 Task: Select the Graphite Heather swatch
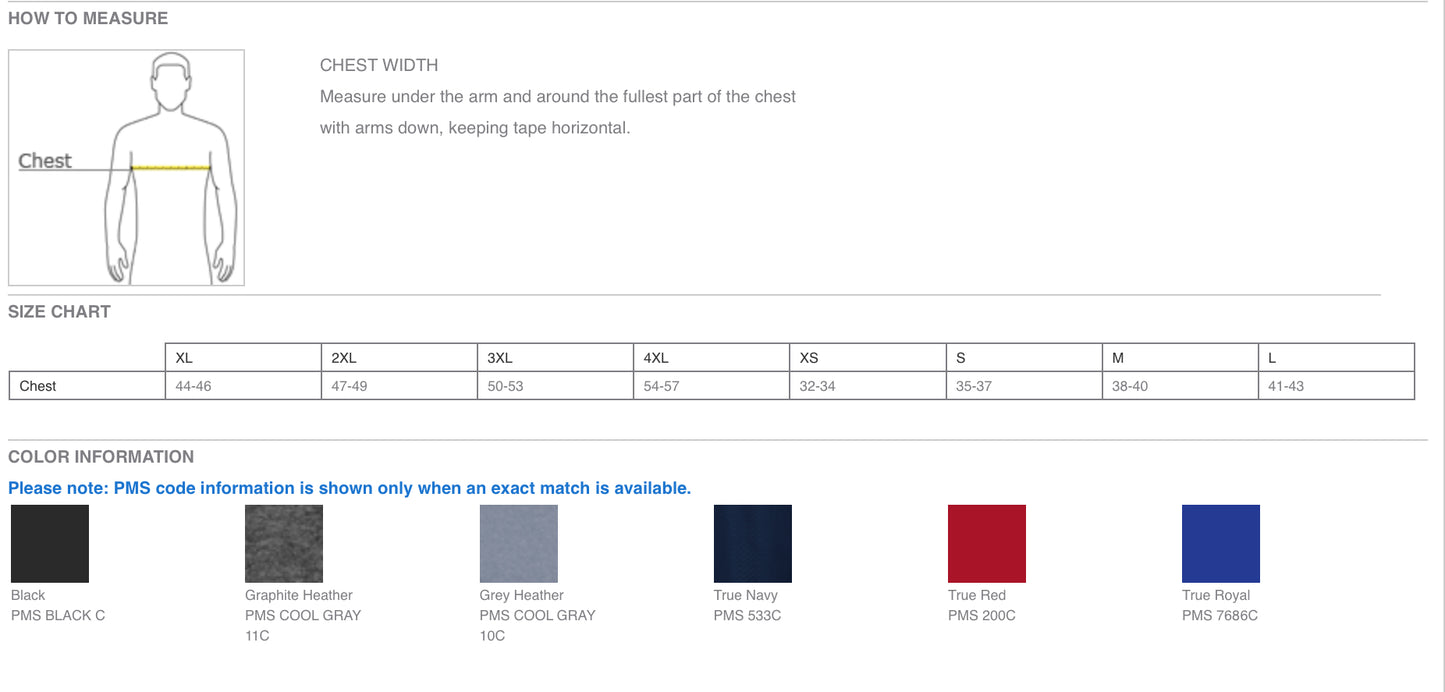point(284,543)
